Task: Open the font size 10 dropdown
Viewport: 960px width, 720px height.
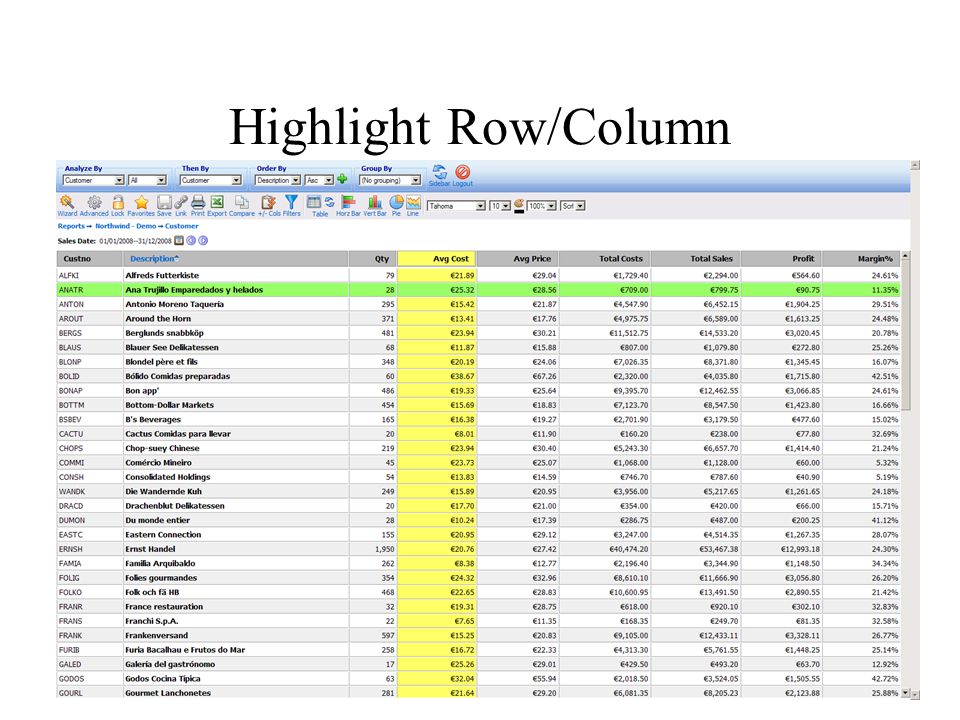Action: (500, 206)
